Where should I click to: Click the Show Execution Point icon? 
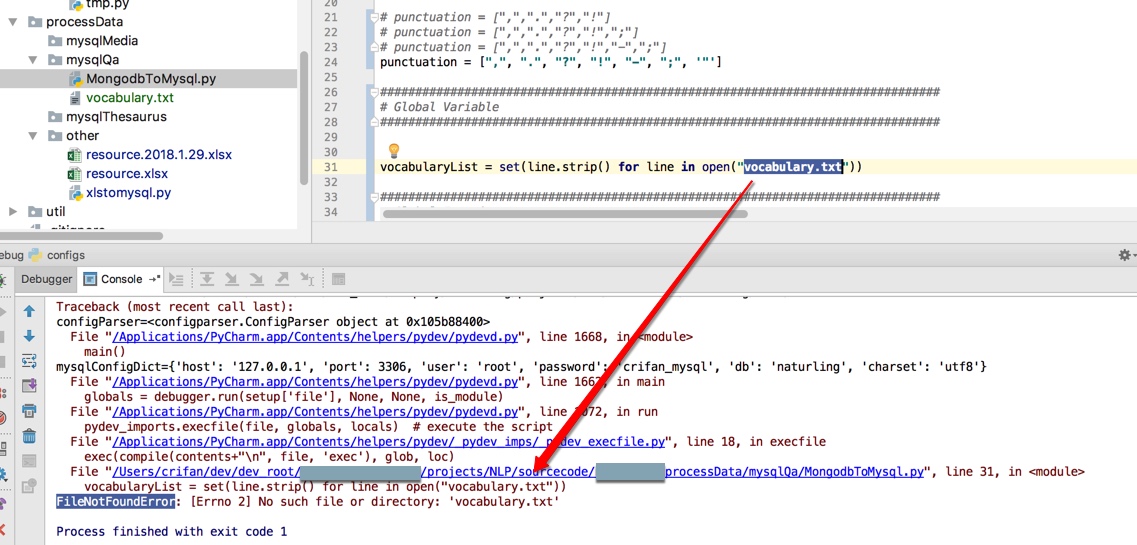tap(176, 279)
